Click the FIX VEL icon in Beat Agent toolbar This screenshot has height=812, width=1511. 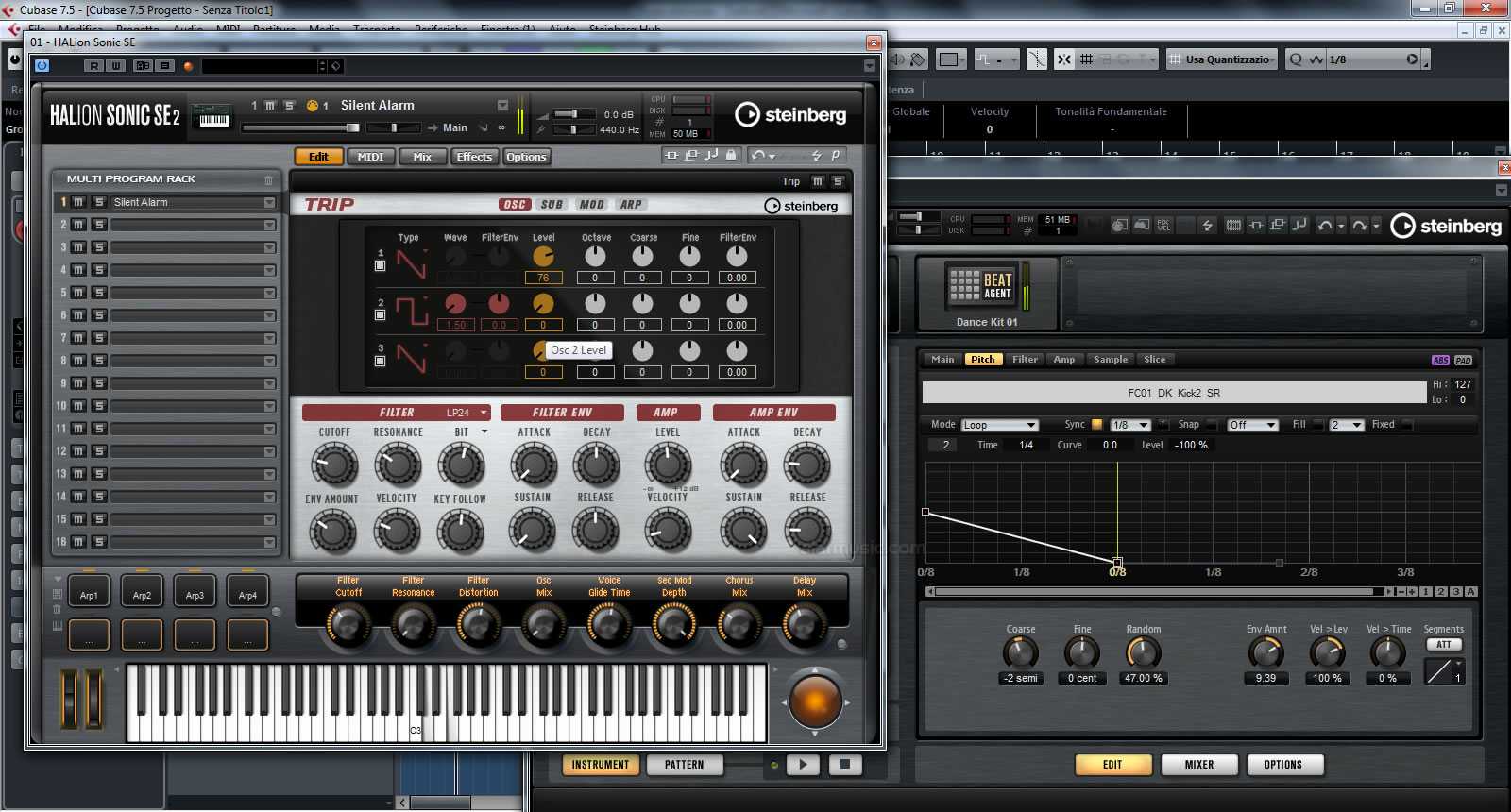click(x=1163, y=225)
